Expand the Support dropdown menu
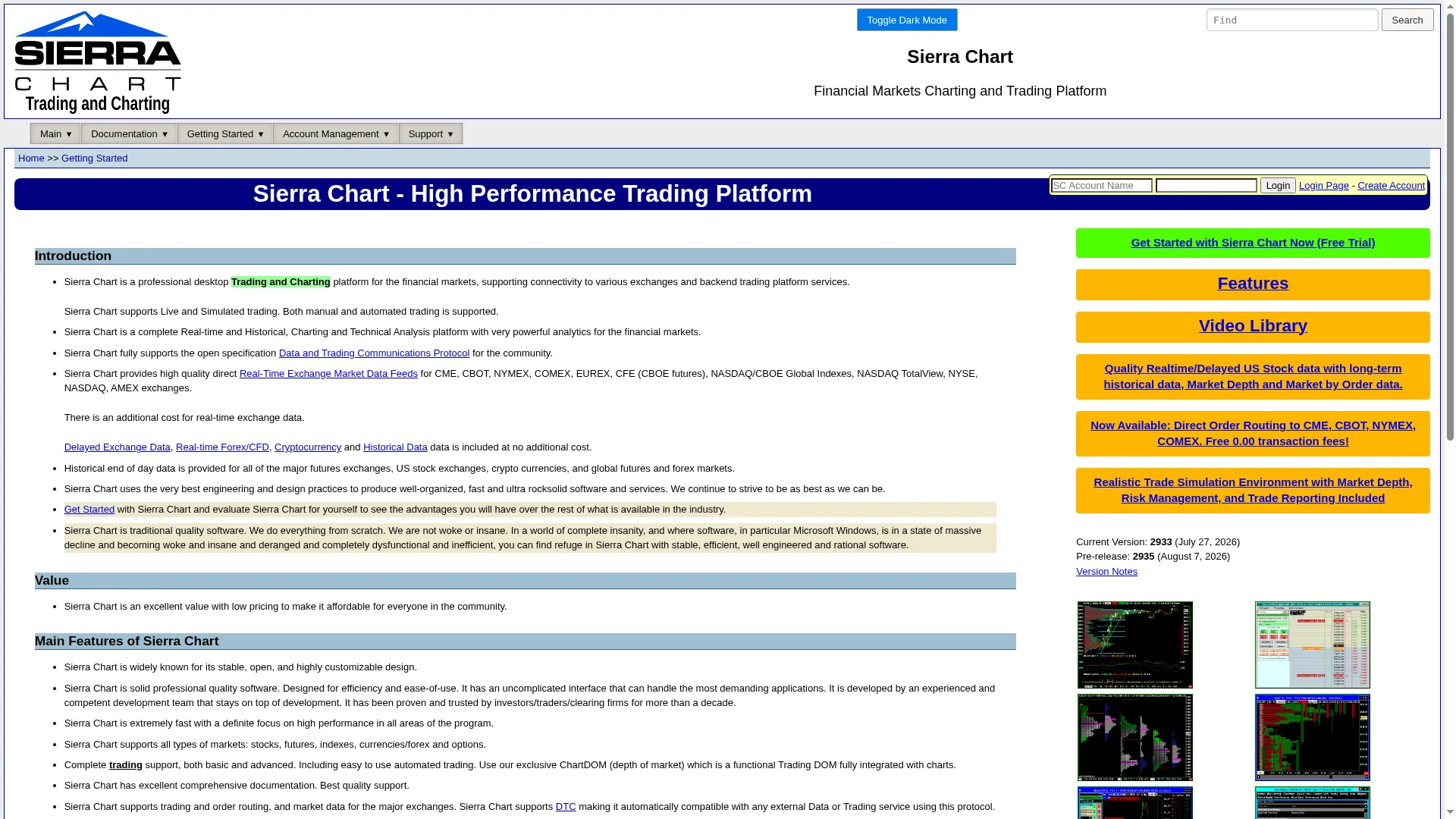The width and height of the screenshot is (1456, 819). pos(431,133)
